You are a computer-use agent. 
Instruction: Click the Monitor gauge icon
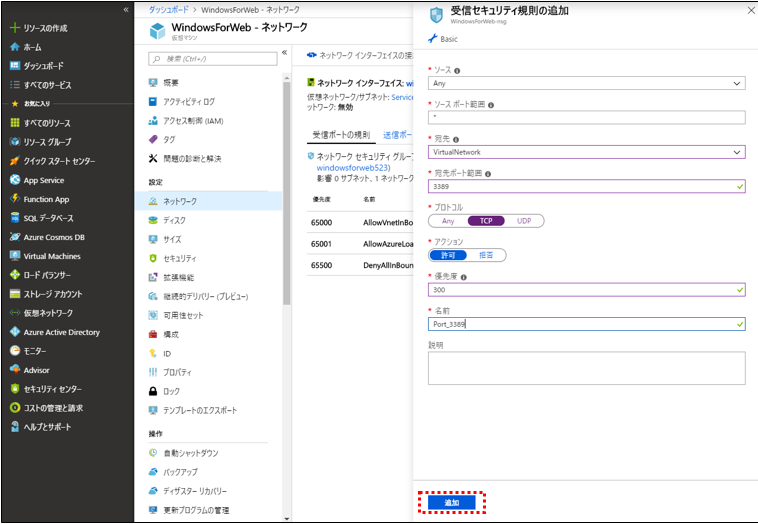point(15,351)
